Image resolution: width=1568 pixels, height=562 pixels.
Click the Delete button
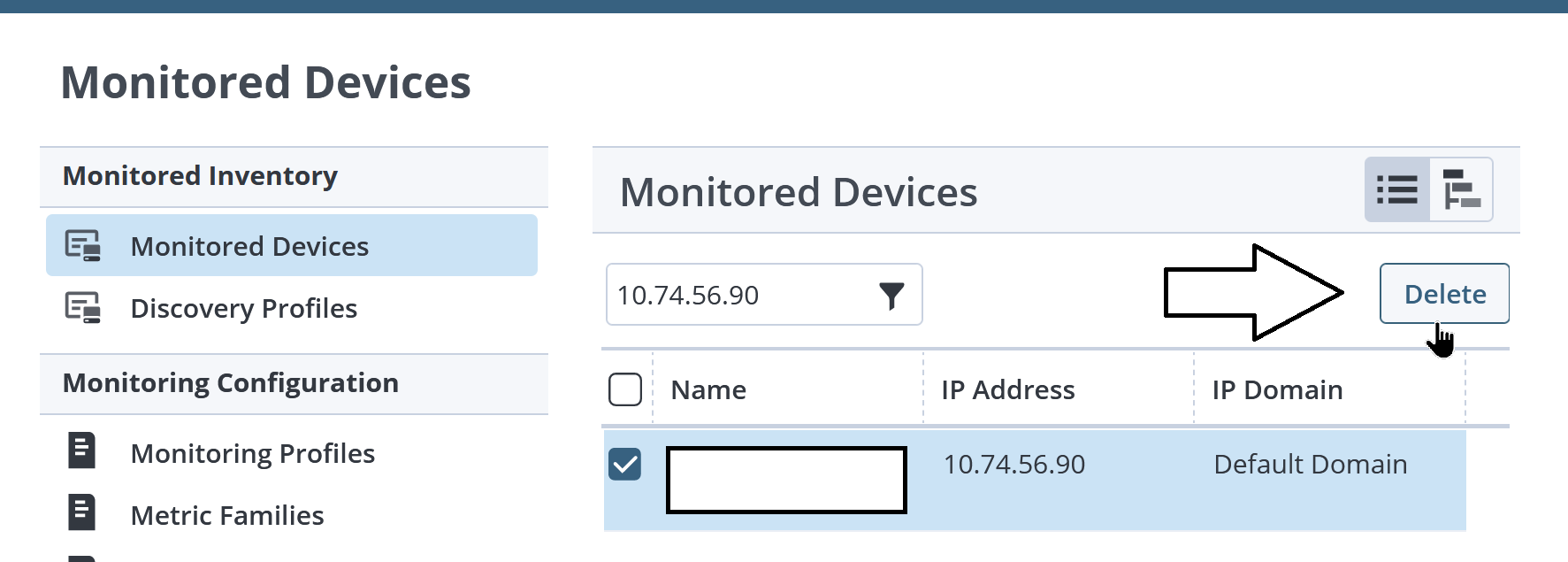pos(1443,294)
